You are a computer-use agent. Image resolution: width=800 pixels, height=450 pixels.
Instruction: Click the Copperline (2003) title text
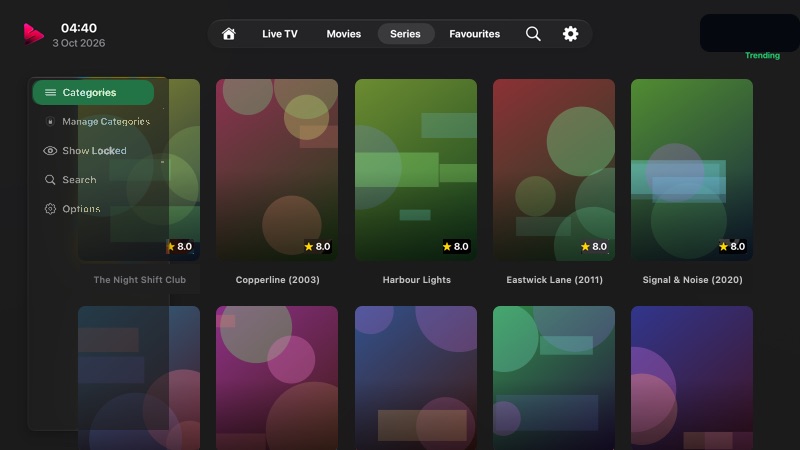point(278,280)
